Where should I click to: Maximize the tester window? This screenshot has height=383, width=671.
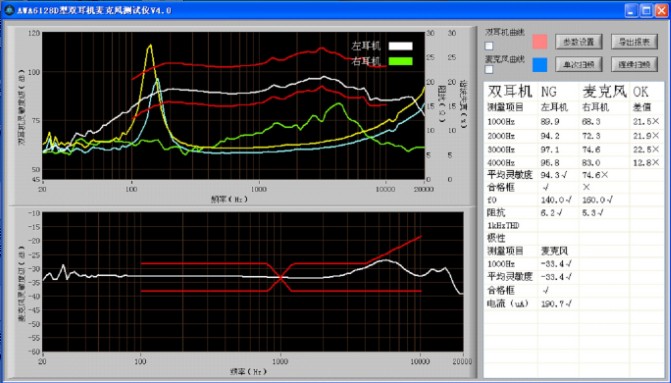tap(646, 10)
